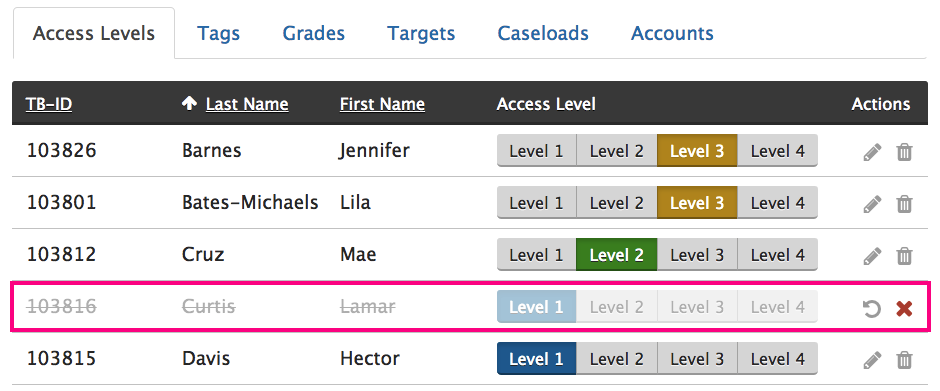Delete Jennifer Barnes with trash icon
The height and width of the screenshot is (391, 940).
(x=904, y=152)
